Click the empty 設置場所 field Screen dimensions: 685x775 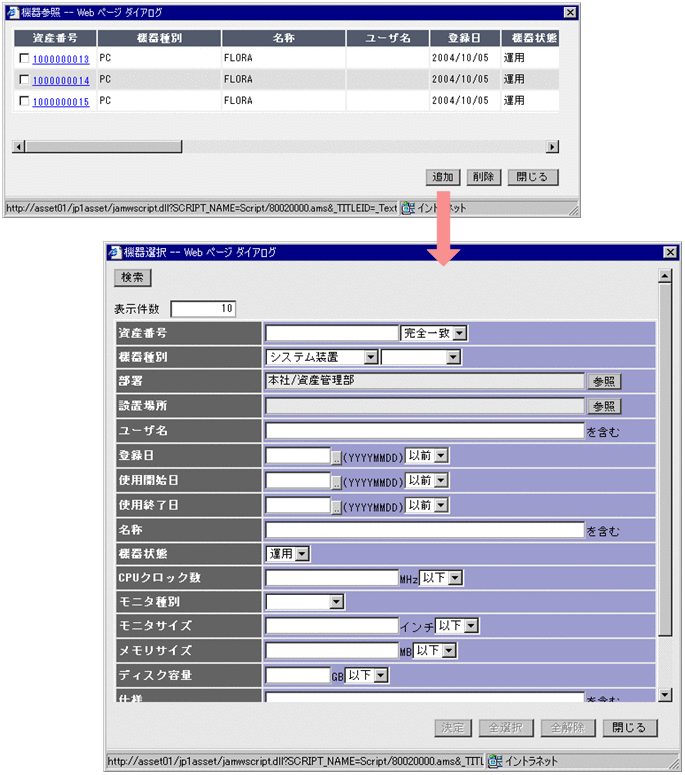coord(425,406)
